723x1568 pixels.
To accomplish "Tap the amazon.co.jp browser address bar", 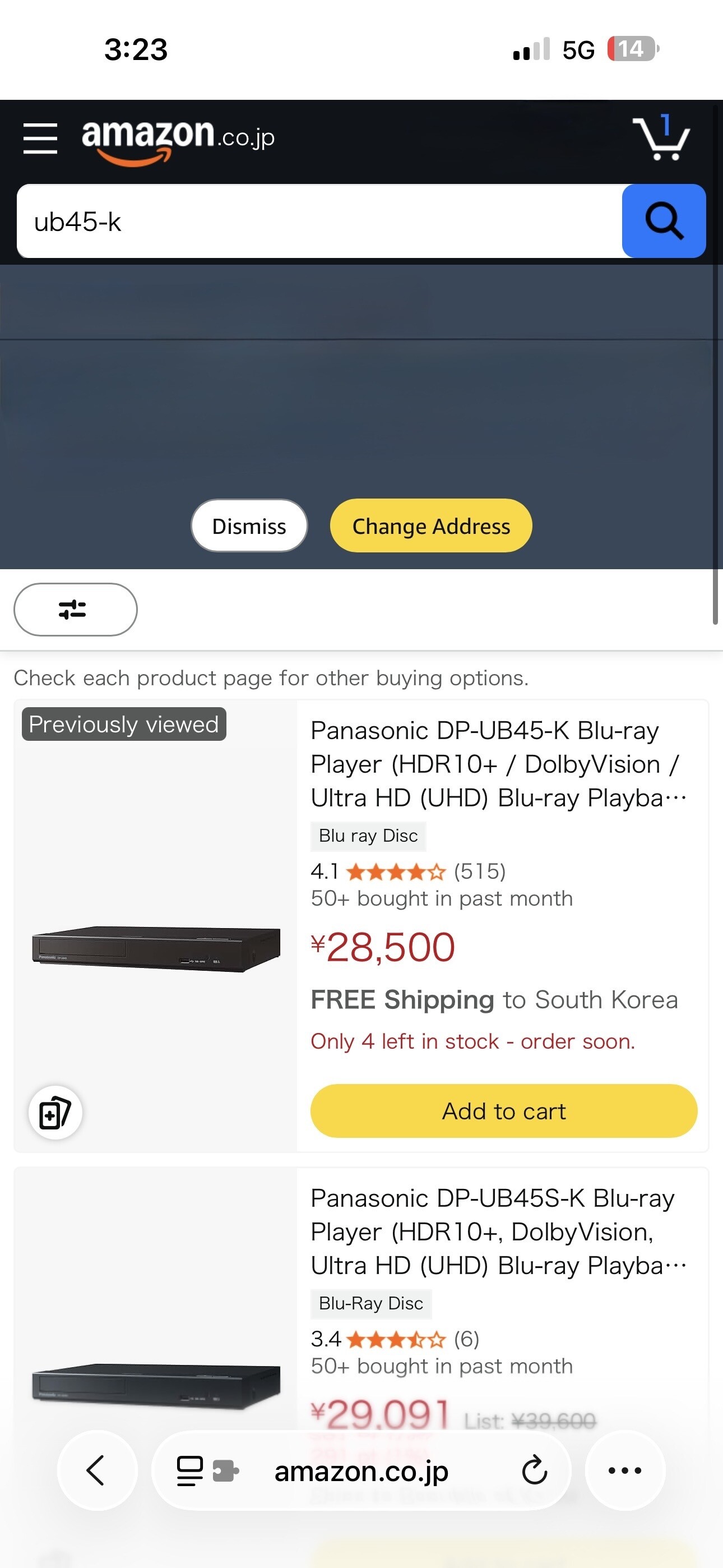I will [x=361, y=1470].
